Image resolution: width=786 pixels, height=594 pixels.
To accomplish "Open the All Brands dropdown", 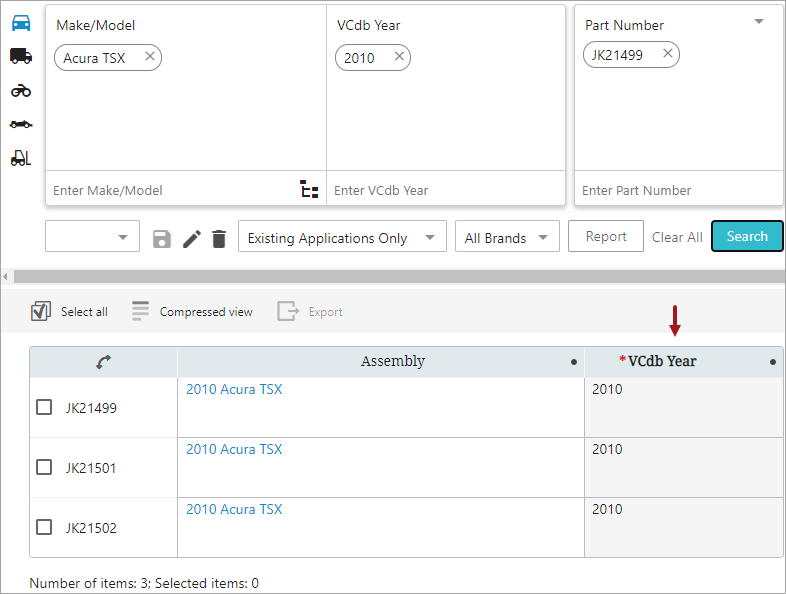I will (507, 237).
